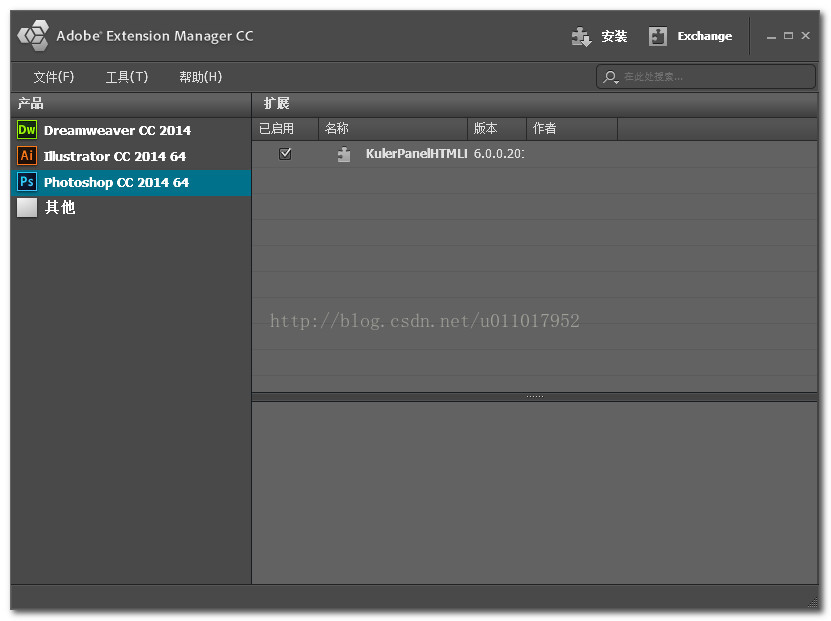Screen dimensions: 831x621
Task: Click the magnifier search icon
Action: pyautogui.click(x=611, y=77)
